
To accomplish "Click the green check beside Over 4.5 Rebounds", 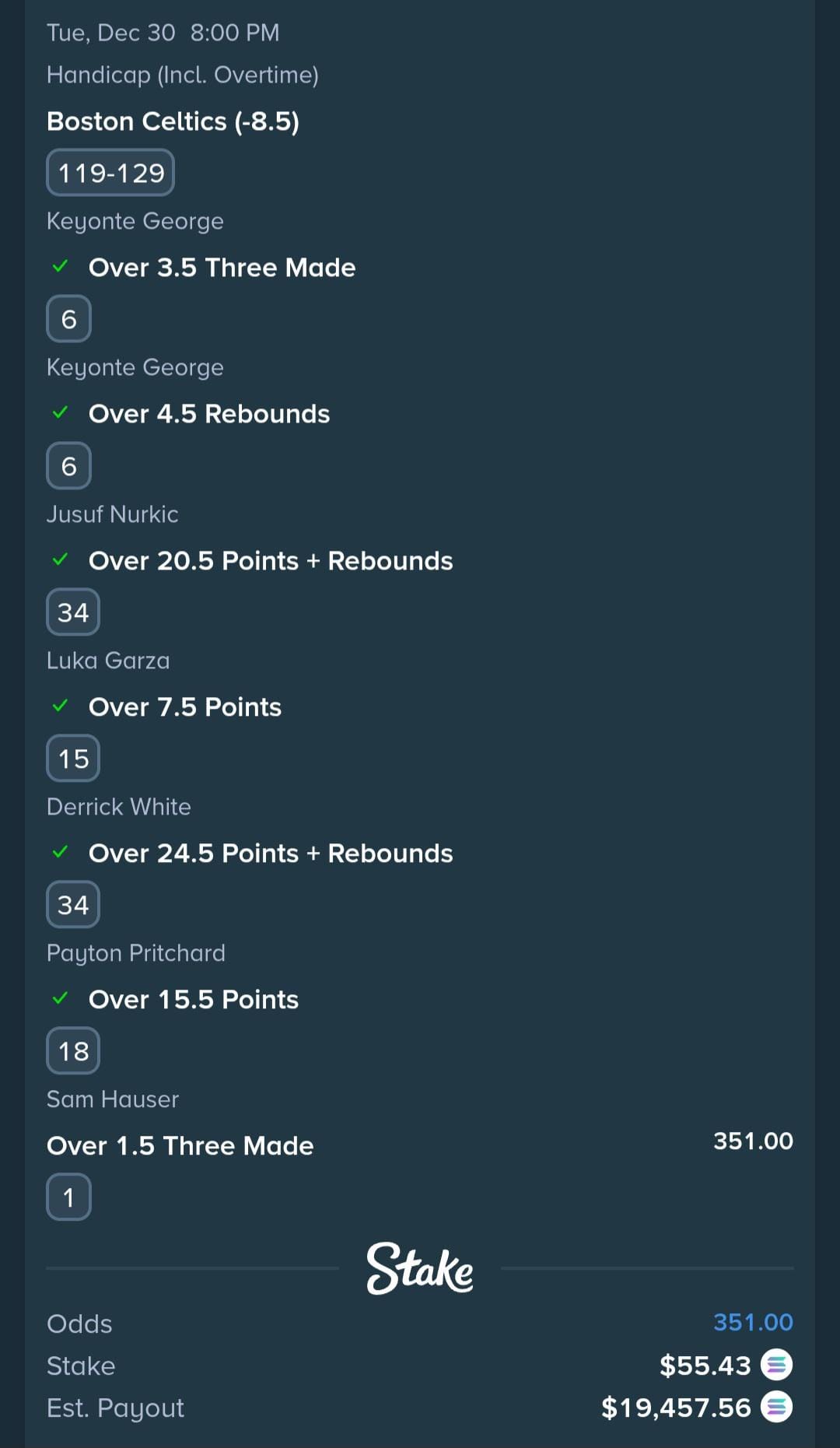I will click(x=60, y=413).
